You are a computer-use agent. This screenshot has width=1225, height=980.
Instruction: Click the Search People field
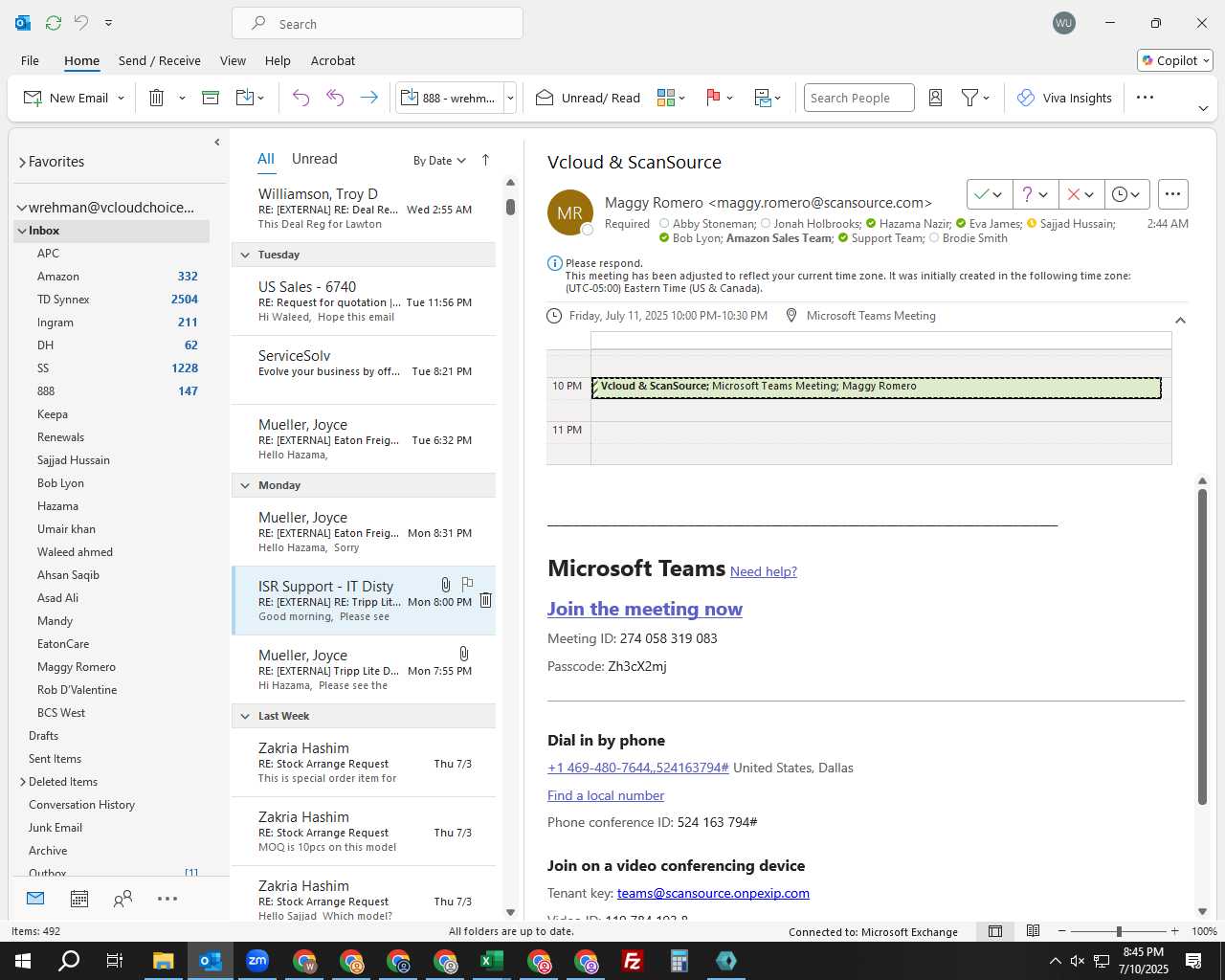858,98
